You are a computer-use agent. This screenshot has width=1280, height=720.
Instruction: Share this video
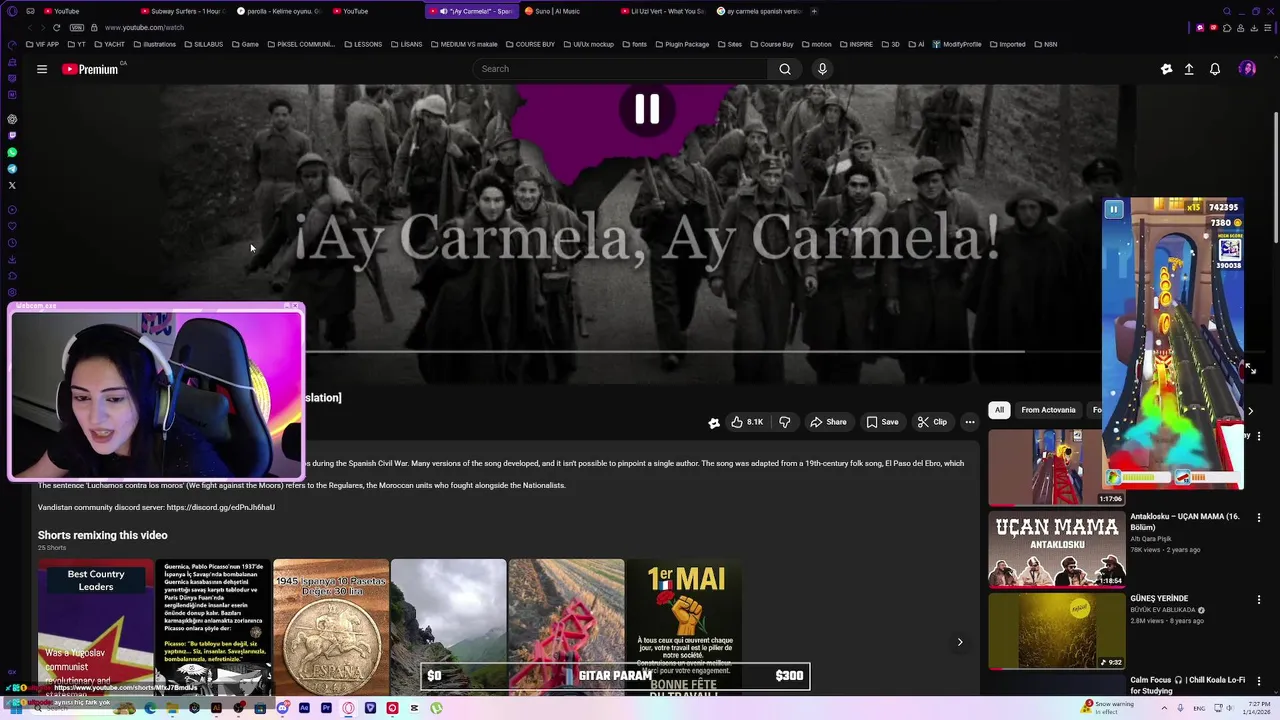(828, 422)
